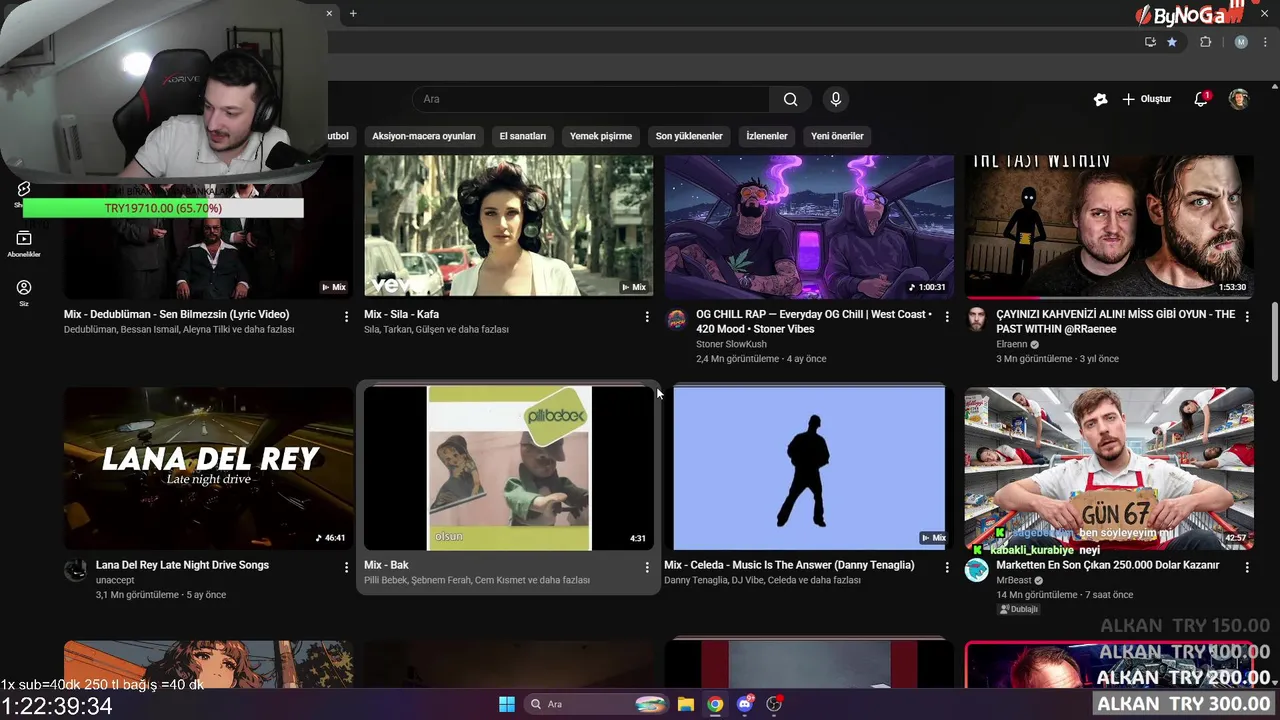Open YouTube notifications bell

point(1201,99)
